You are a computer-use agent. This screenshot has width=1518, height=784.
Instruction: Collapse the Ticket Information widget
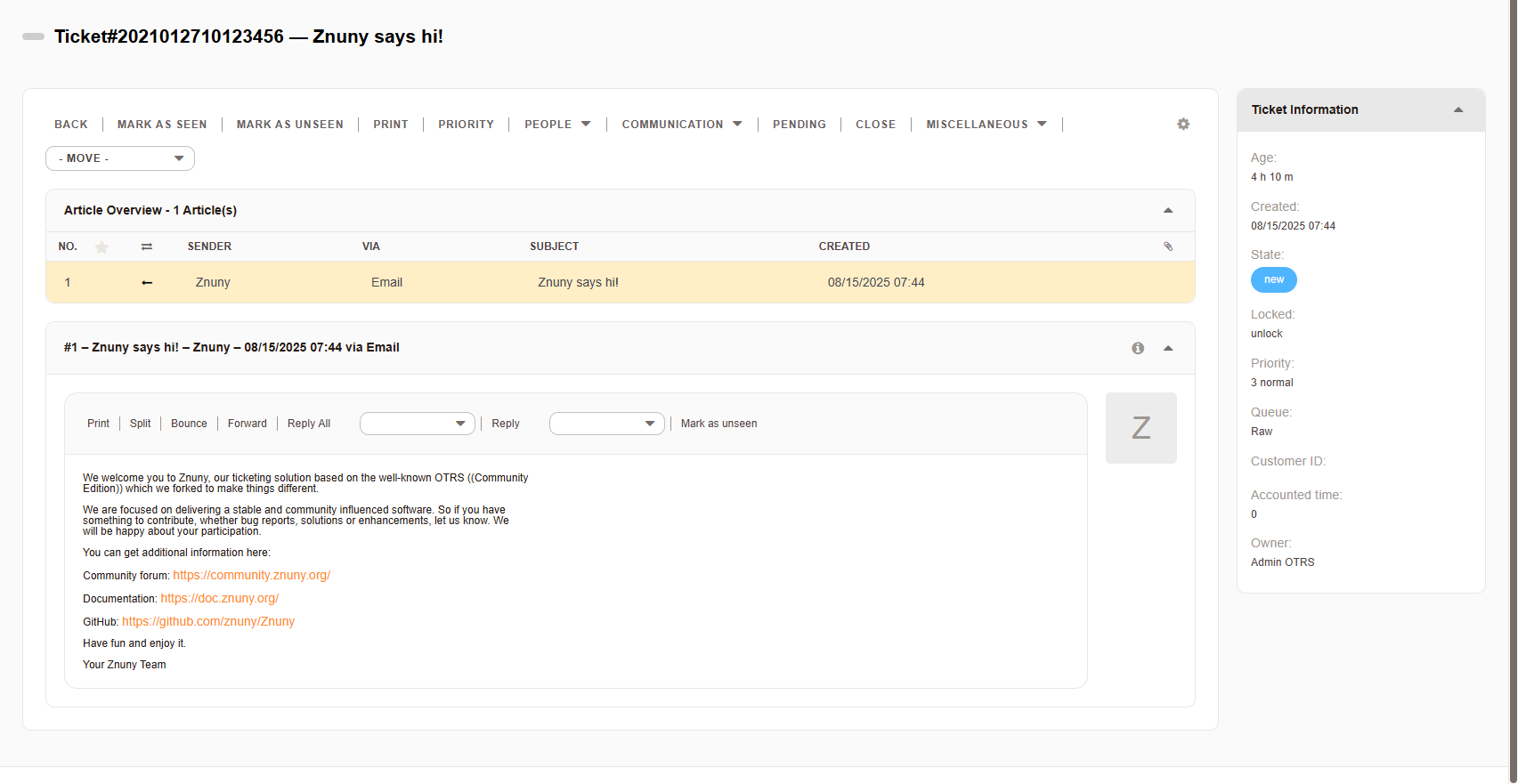coord(1457,110)
